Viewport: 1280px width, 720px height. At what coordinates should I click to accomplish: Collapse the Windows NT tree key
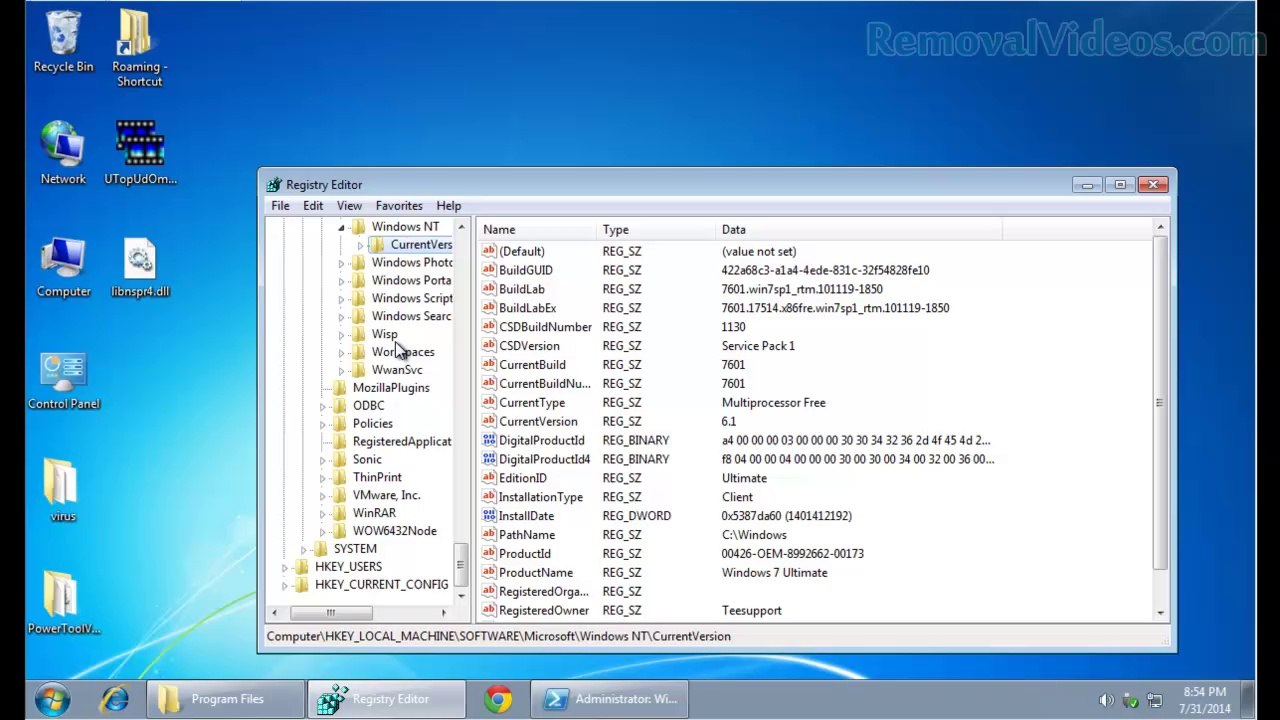coord(341,228)
